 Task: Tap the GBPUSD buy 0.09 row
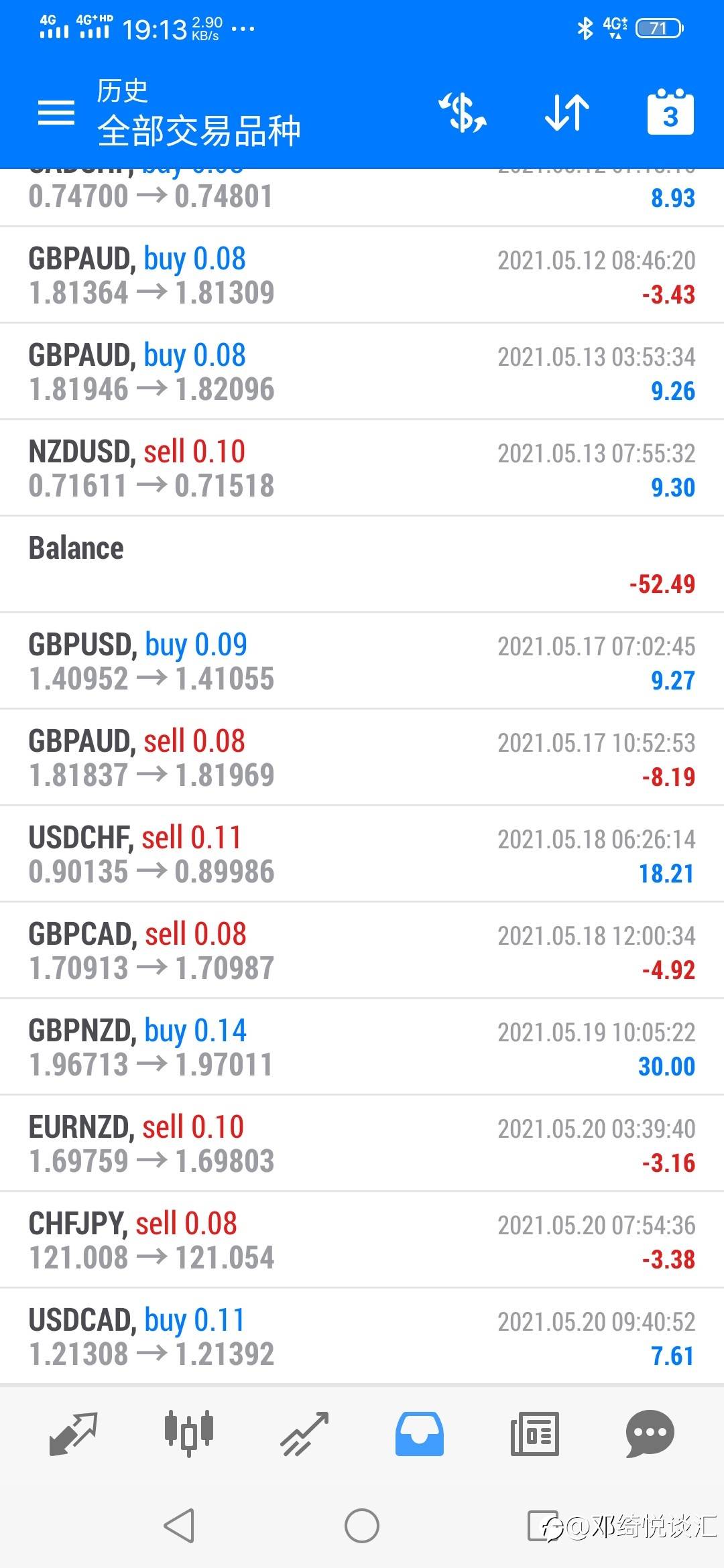point(362,661)
